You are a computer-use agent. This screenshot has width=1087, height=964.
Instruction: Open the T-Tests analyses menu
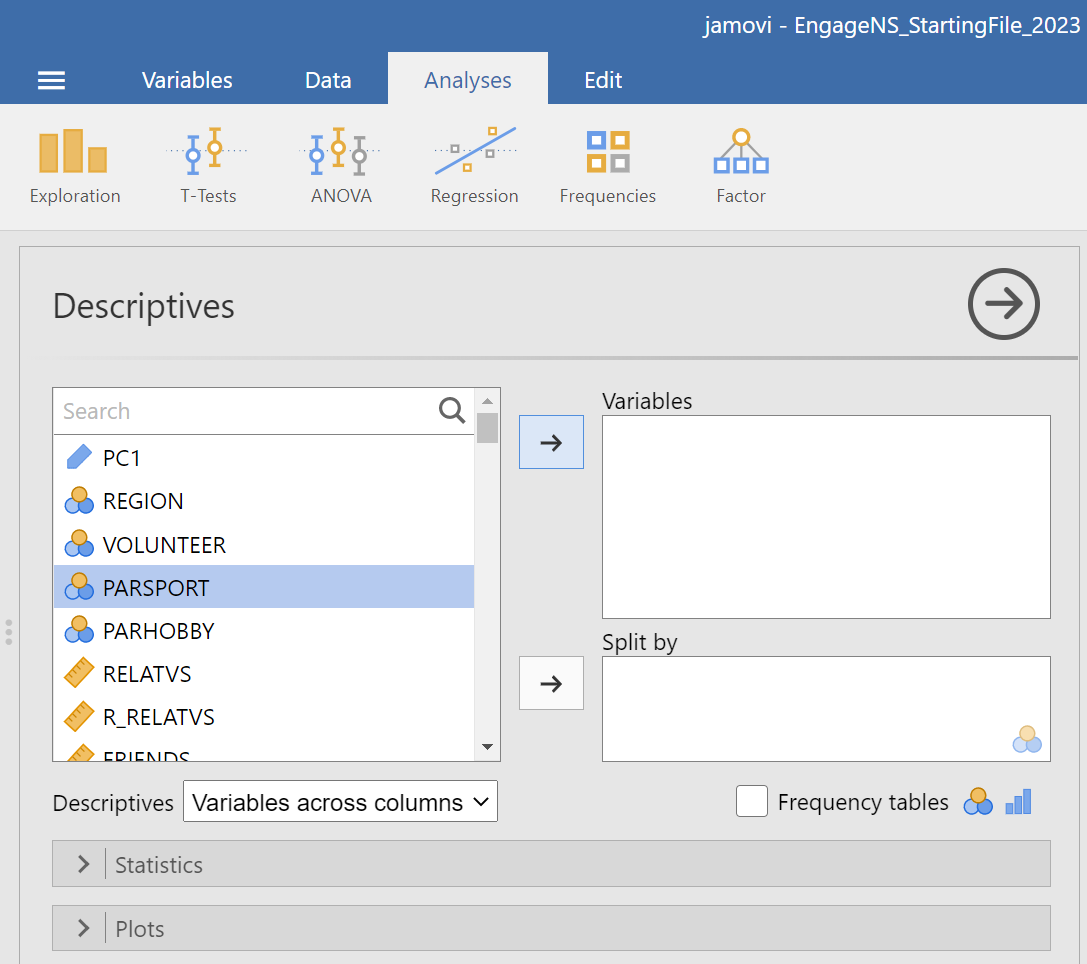(x=208, y=166)
